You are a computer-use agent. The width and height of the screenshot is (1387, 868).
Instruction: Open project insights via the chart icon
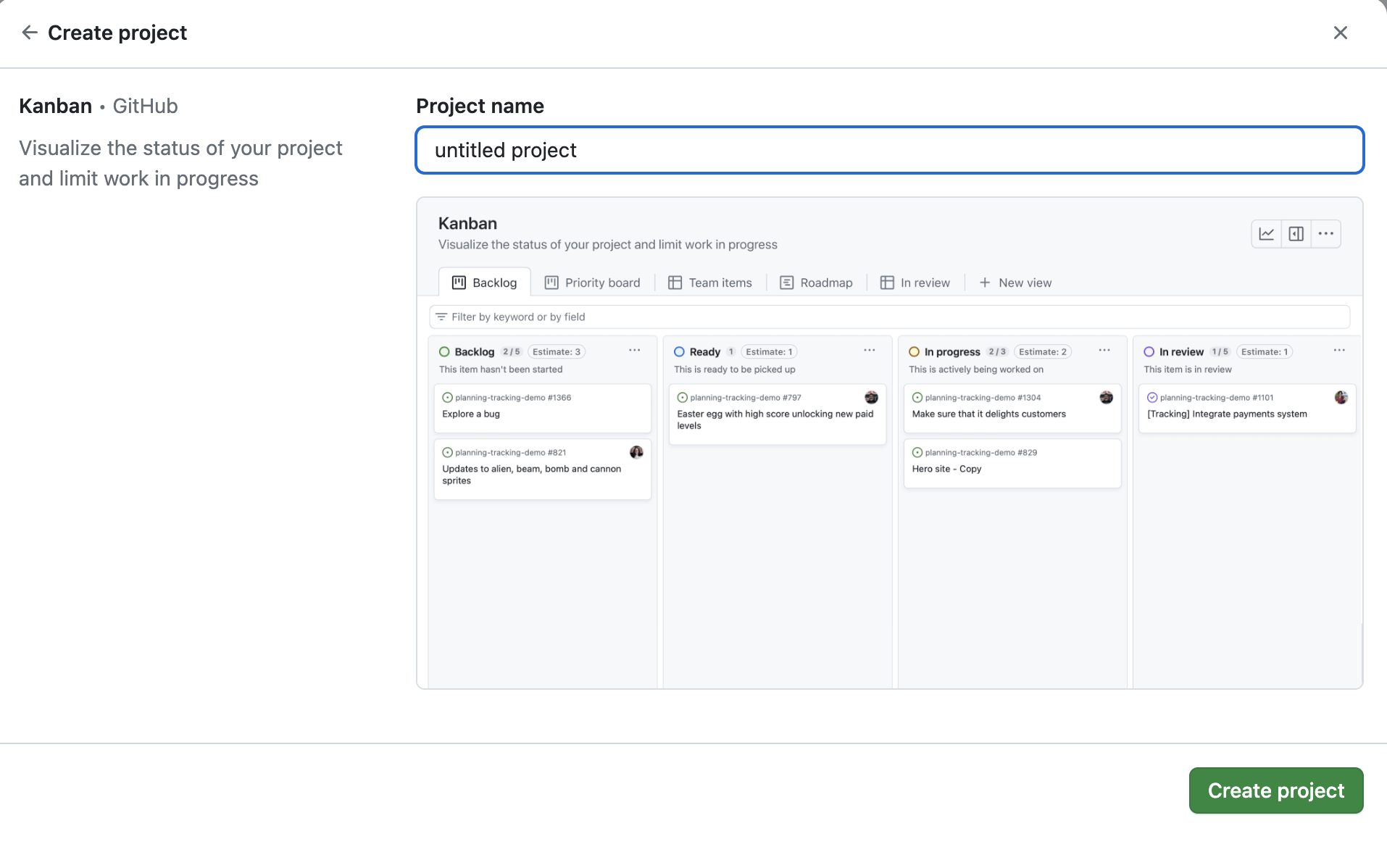coord(1266,233)
